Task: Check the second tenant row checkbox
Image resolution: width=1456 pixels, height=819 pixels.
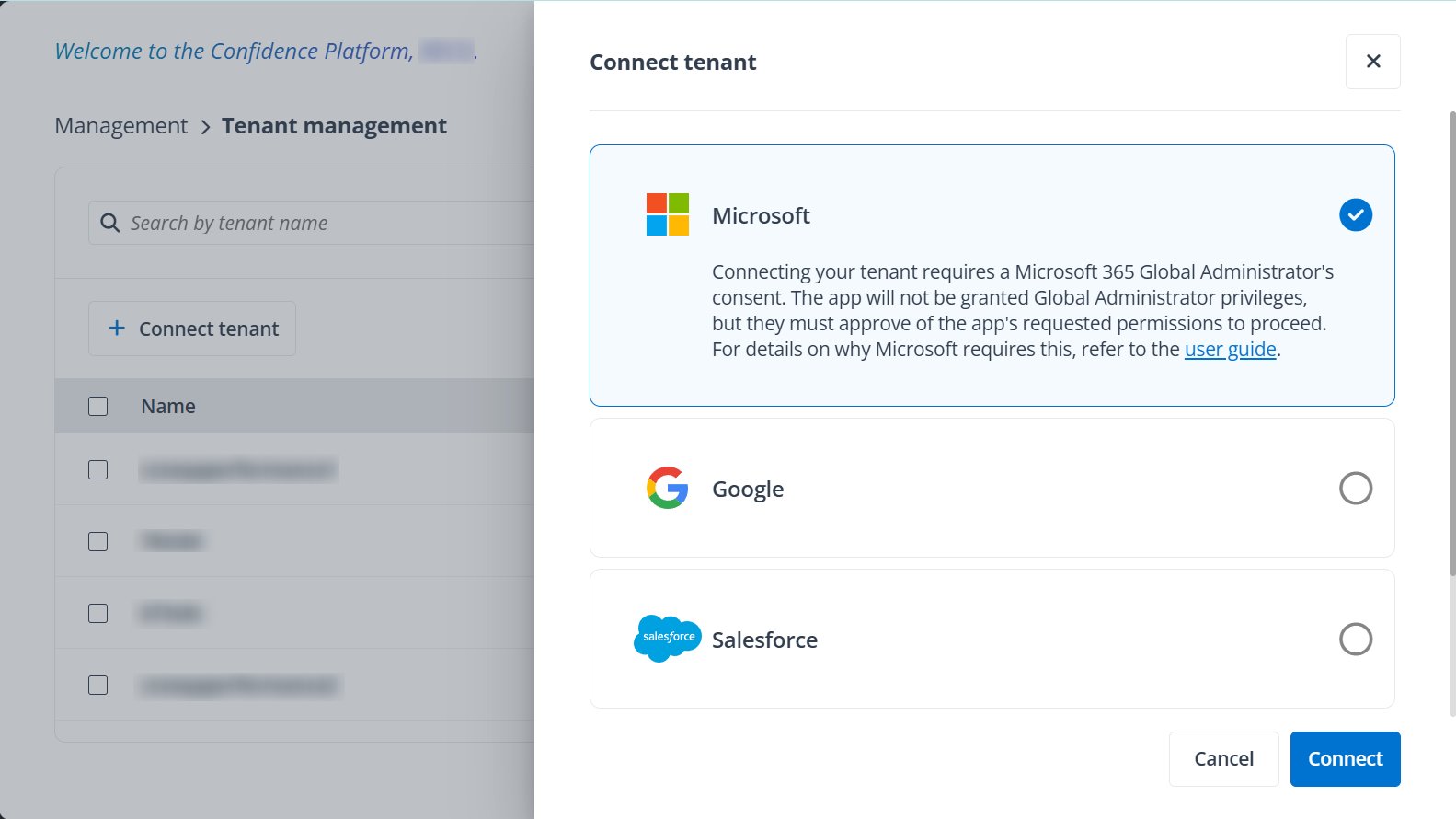Action: coord(98,541)
